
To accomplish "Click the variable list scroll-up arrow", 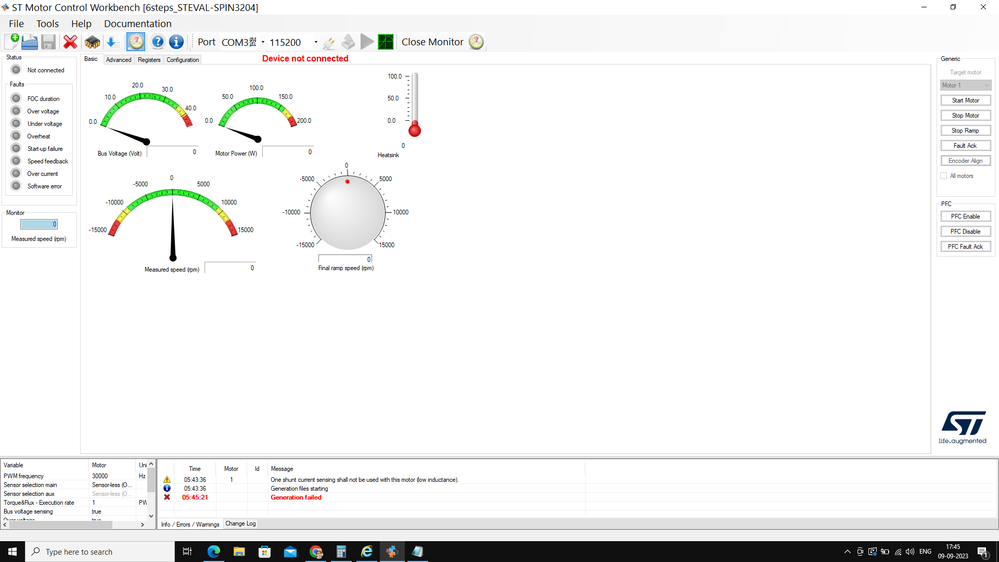I will 151,465.
